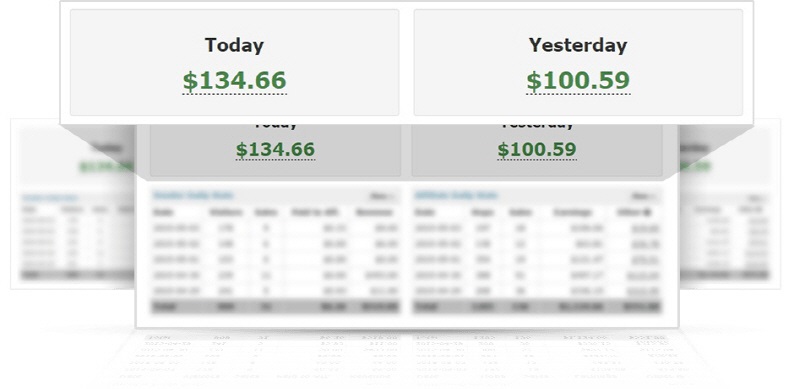
Task: Open the blurred Vendor Daily Stats link
Action: point(193,195)
